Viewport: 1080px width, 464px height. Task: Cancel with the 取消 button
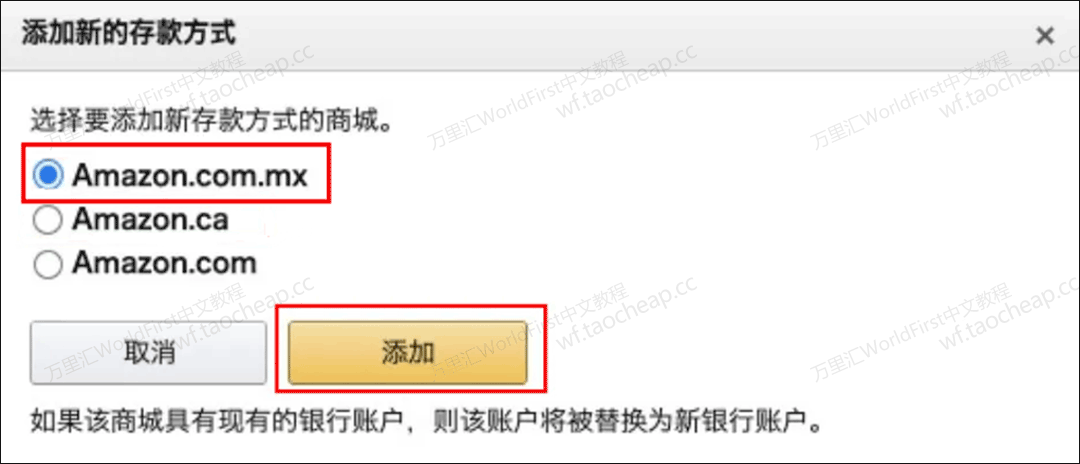[x=148, y=352]
